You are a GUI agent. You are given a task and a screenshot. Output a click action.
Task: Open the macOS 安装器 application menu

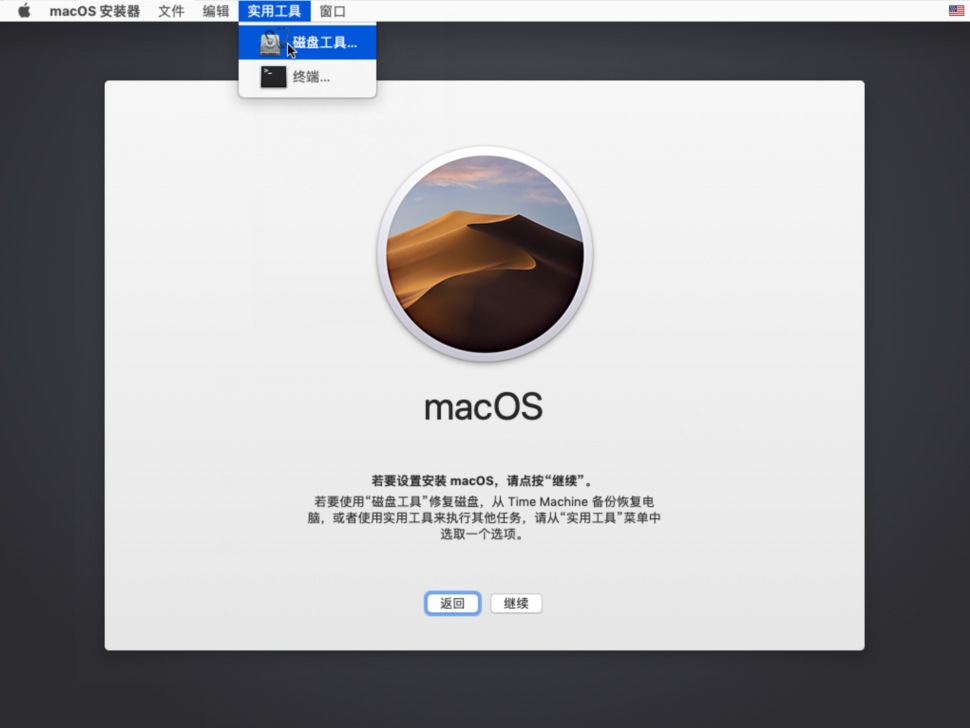[x=95, y=11]
